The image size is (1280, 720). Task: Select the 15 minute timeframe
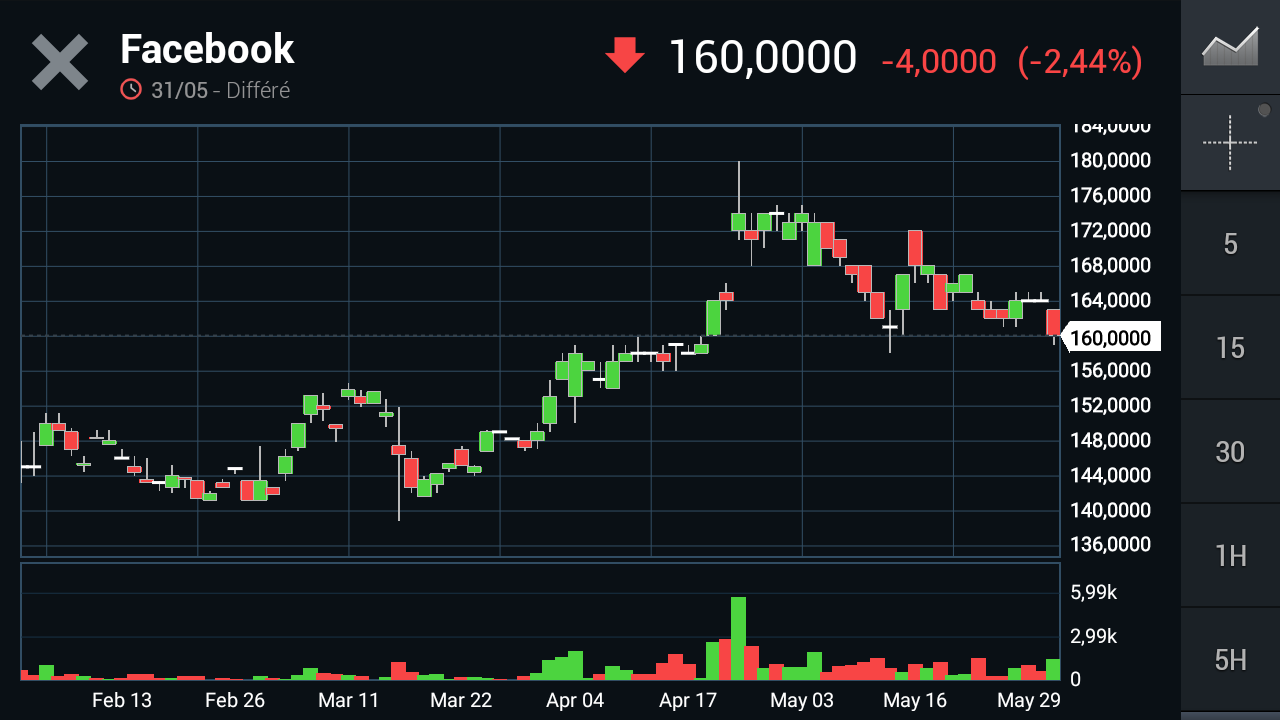(x=1230, y=348)
